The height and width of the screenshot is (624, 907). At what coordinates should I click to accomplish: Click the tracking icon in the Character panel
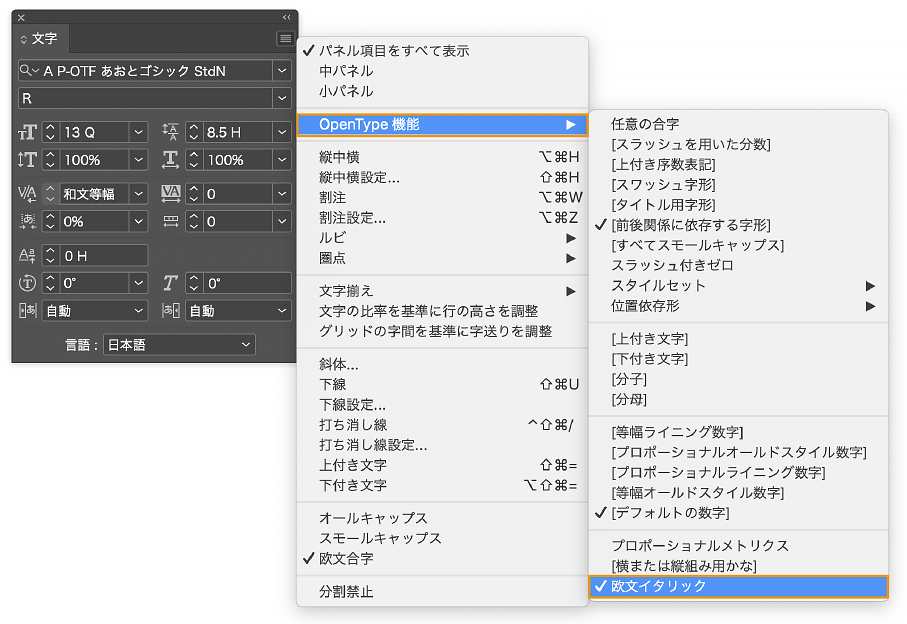click(170, 194)
